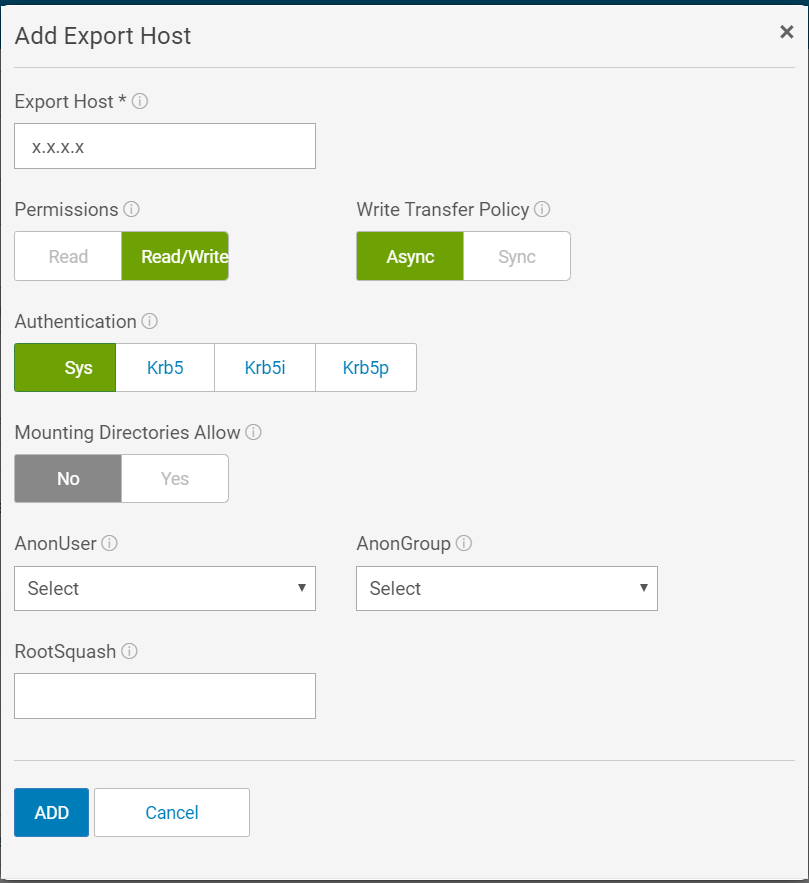The height and width of the screenshot is (883, 809).
Task: Click the RootSquash text field
Action: tap(164, 695)
